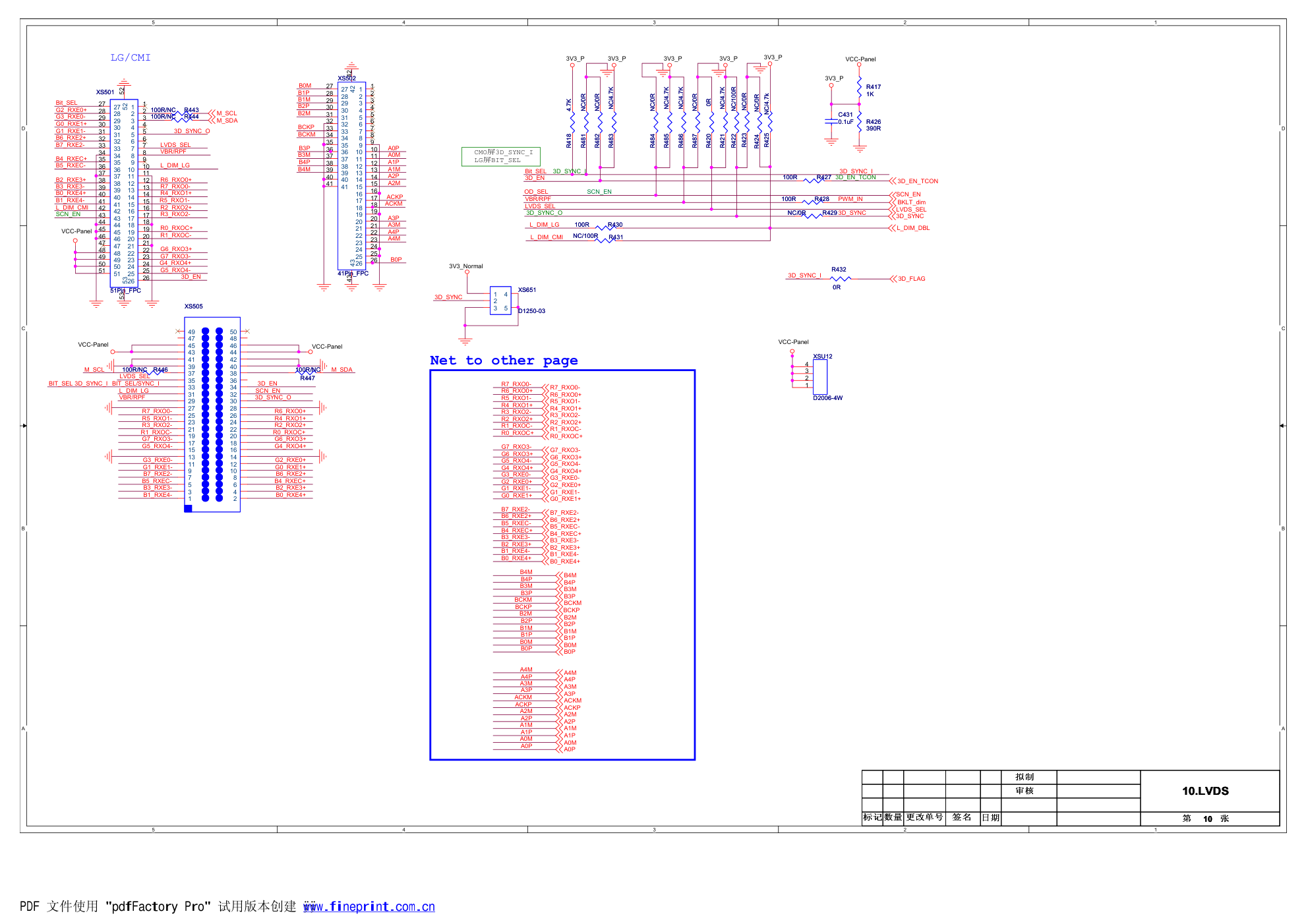Click resistor designator "R426"
This screenshot has height=924, width=1308.
tap(873, 122)
